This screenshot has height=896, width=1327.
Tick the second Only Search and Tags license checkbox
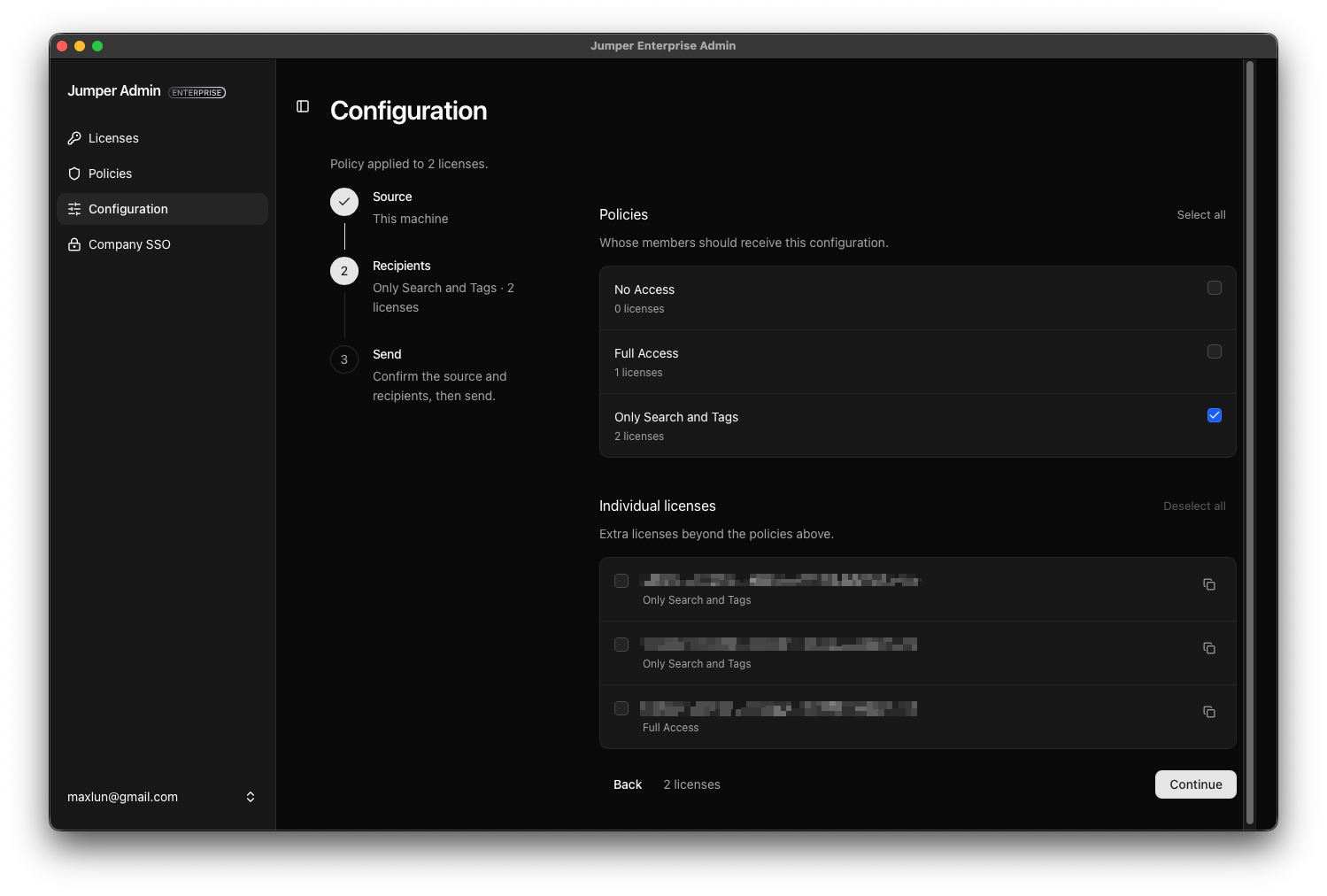pyautogui.click(x=621, y=645)
